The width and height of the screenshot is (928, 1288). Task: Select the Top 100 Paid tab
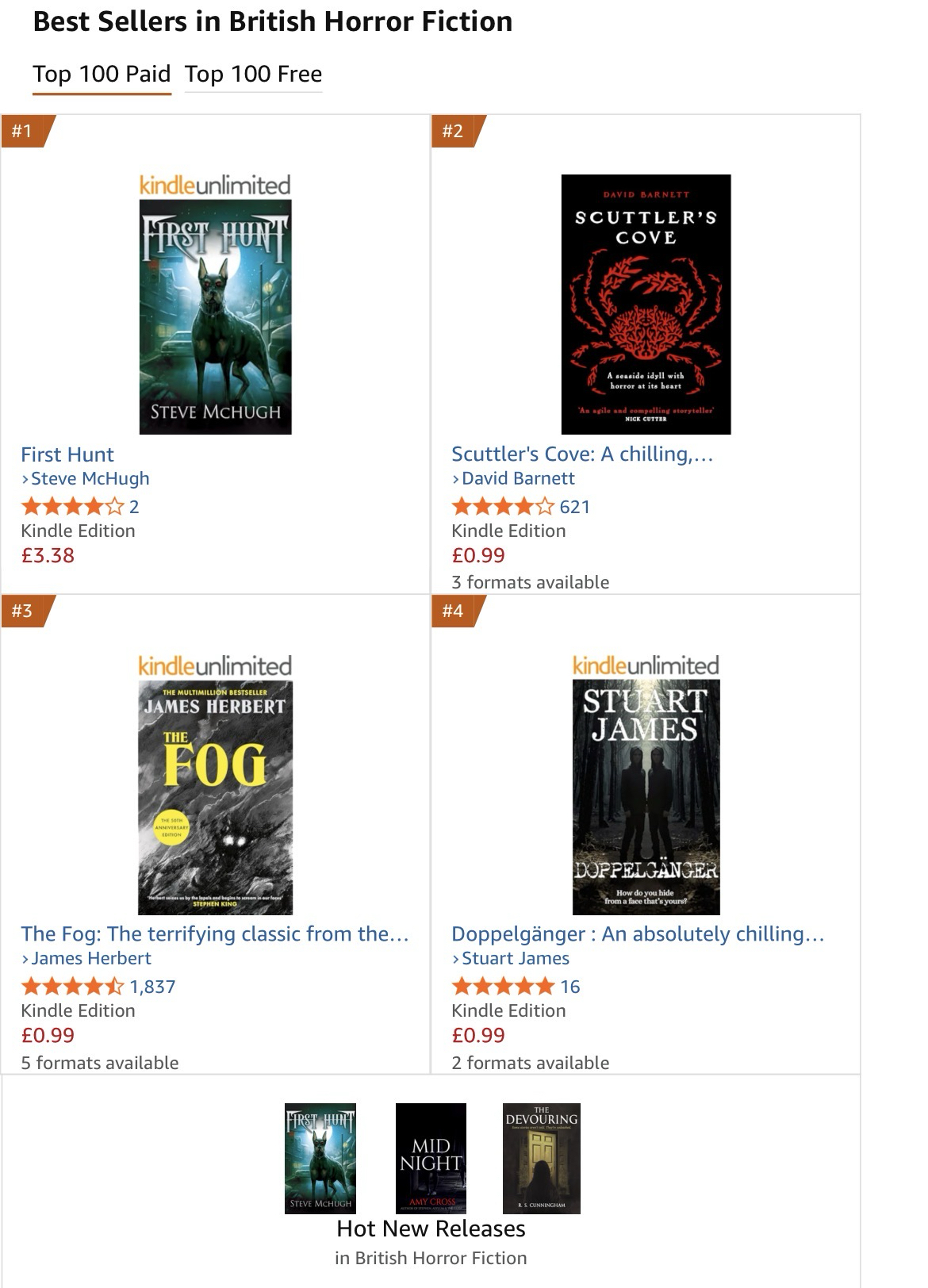point(102,75)
